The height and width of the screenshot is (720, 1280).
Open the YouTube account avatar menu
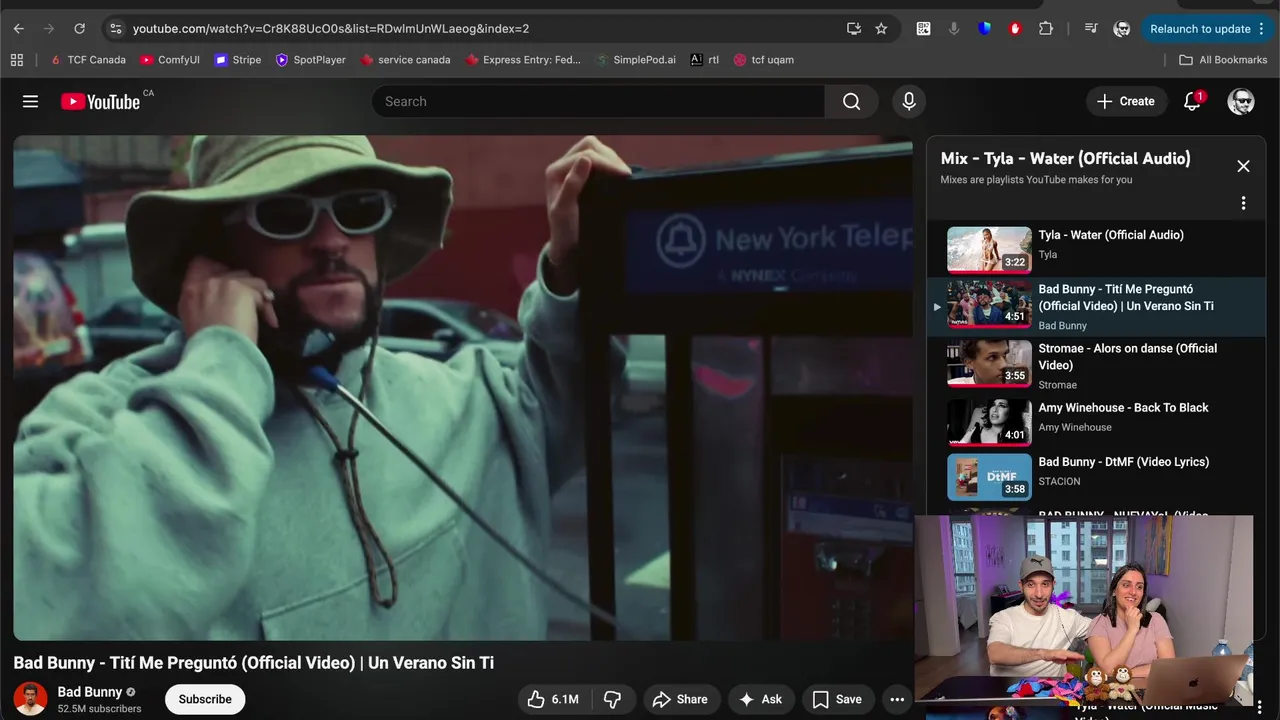[1241, 101]
